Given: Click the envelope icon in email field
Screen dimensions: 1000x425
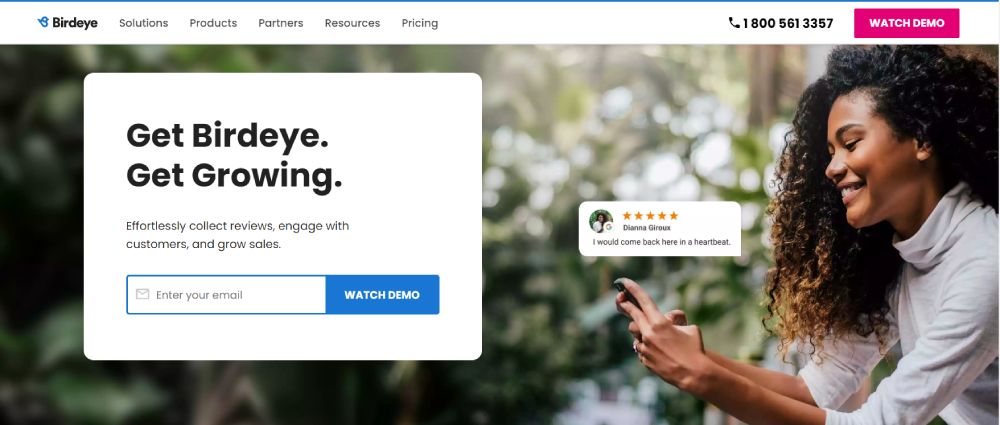Looking at the screenshot, I should (x=143, y=294).
